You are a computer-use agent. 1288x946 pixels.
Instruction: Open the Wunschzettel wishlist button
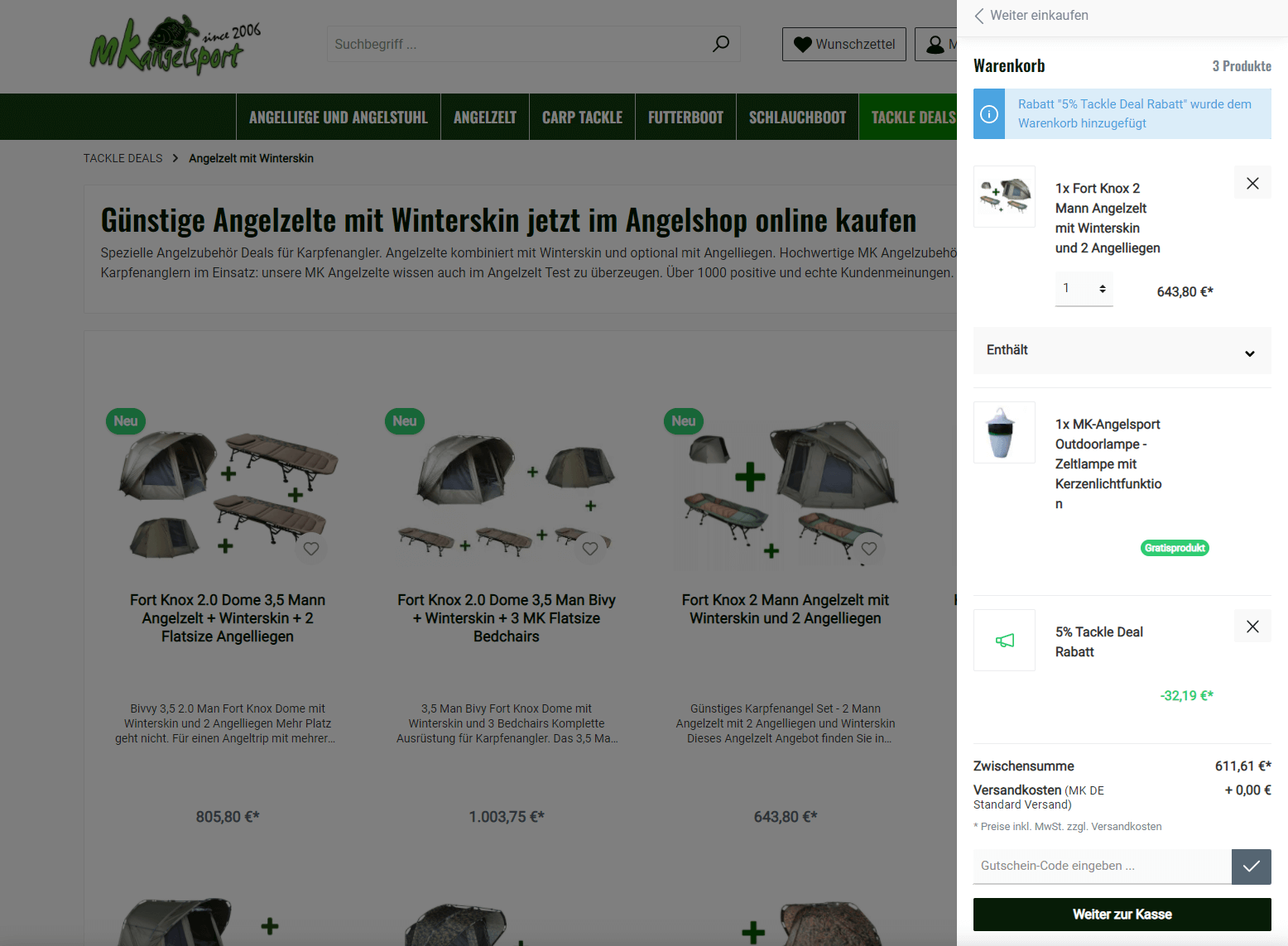843,45
